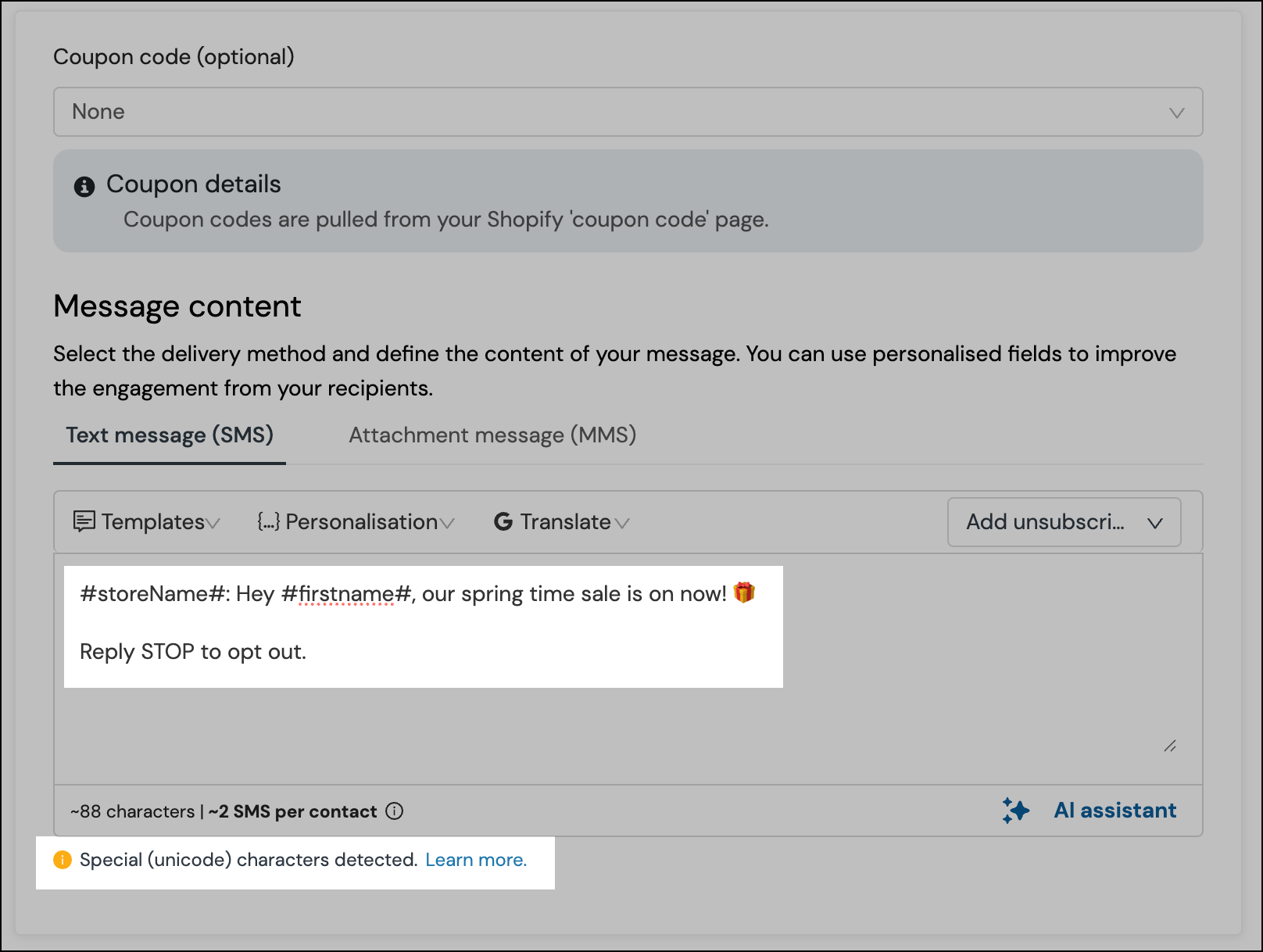Open the Learn more link
Screen dimensions: 1263x952
476,860
